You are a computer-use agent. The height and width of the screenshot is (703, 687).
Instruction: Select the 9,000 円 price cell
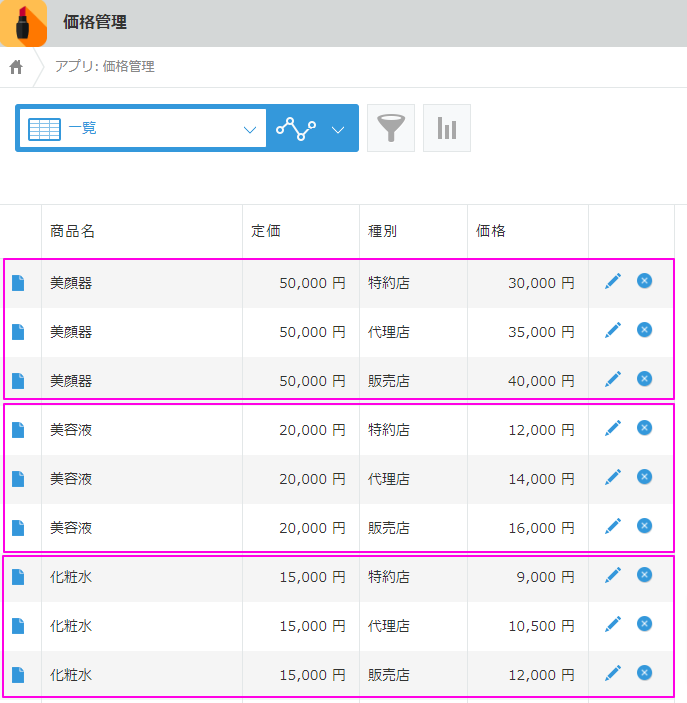click(x=545, y=577)
